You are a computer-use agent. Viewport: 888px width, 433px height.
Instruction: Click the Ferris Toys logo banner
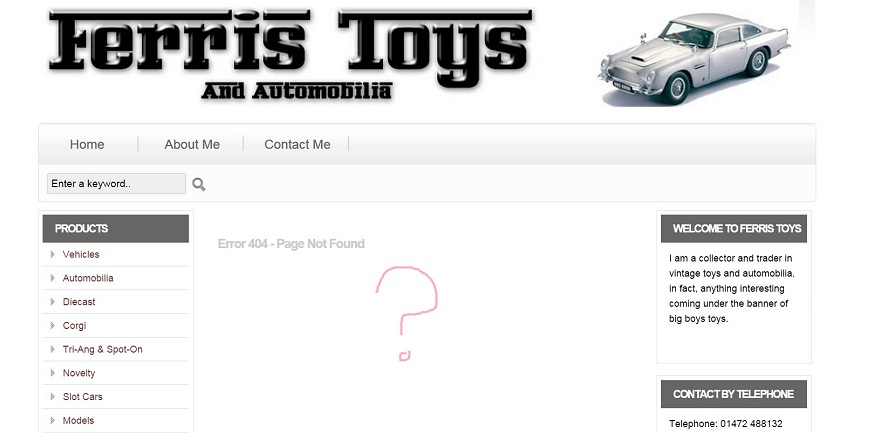pyautogui.click(x=290, y=55)
